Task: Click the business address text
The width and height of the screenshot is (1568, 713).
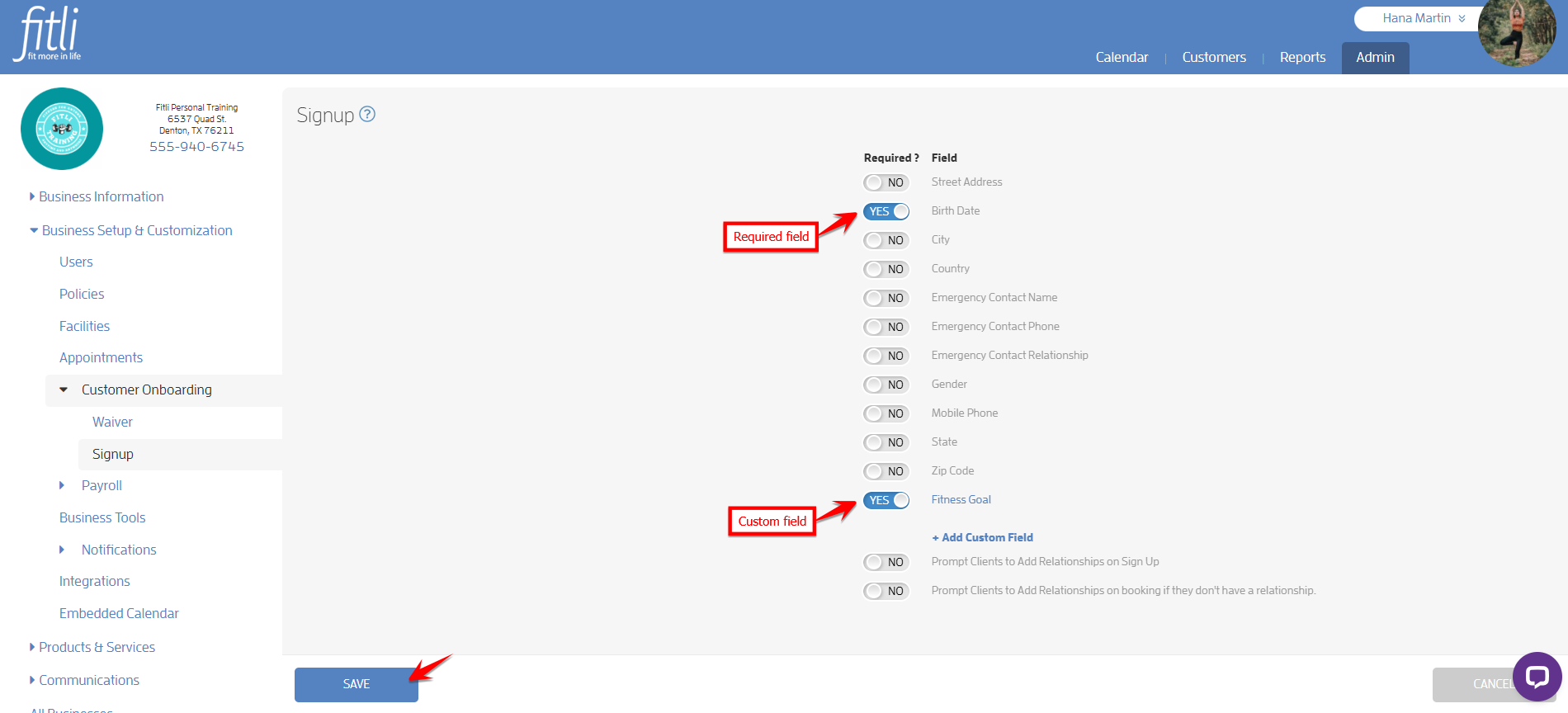Action: click(196, 125)
